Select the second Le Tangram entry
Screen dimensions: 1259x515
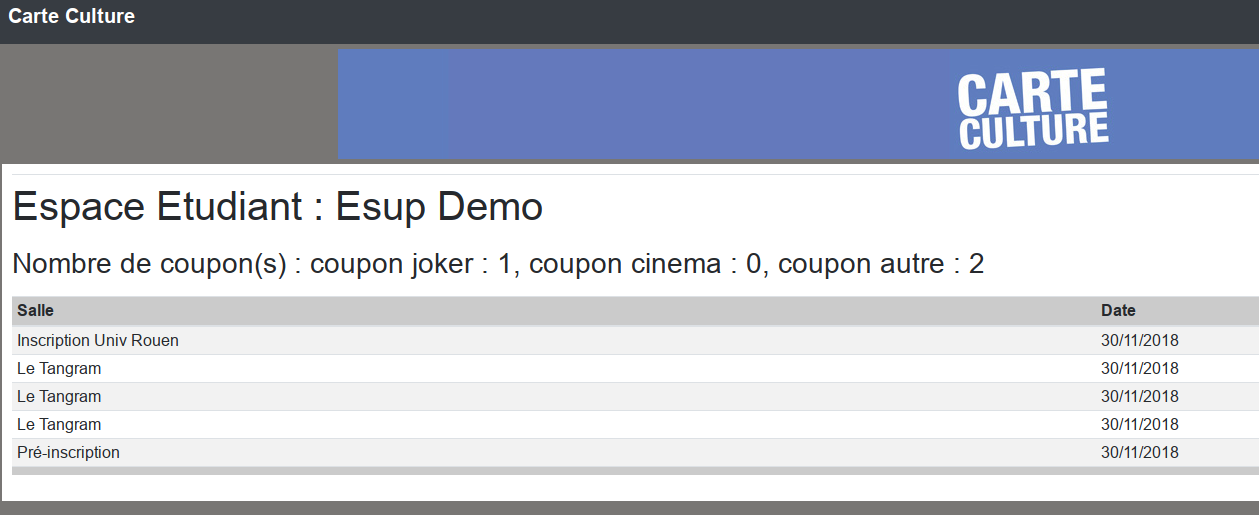(x=59, y=396)
